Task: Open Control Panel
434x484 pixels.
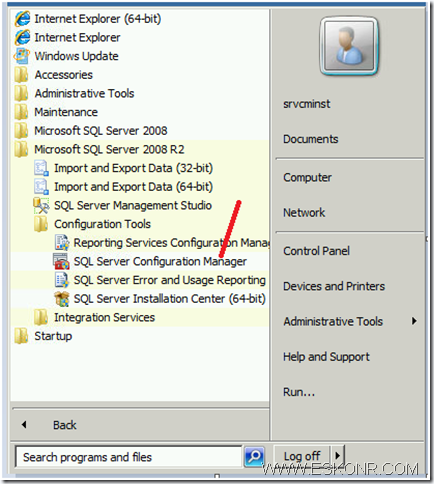Action: pyautogui.click(x=316, y=251)
